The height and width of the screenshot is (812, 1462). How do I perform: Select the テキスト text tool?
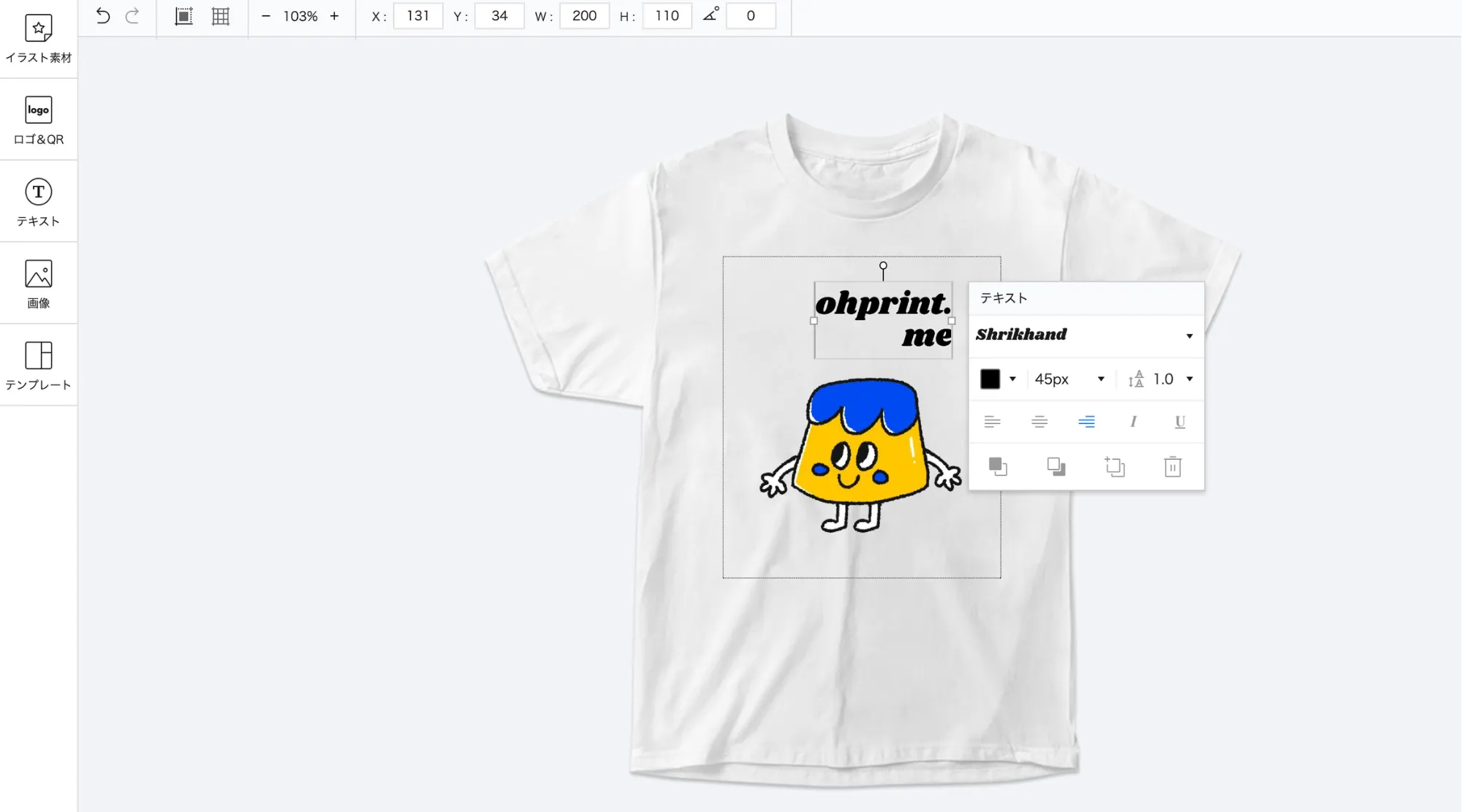coord(38,202)
